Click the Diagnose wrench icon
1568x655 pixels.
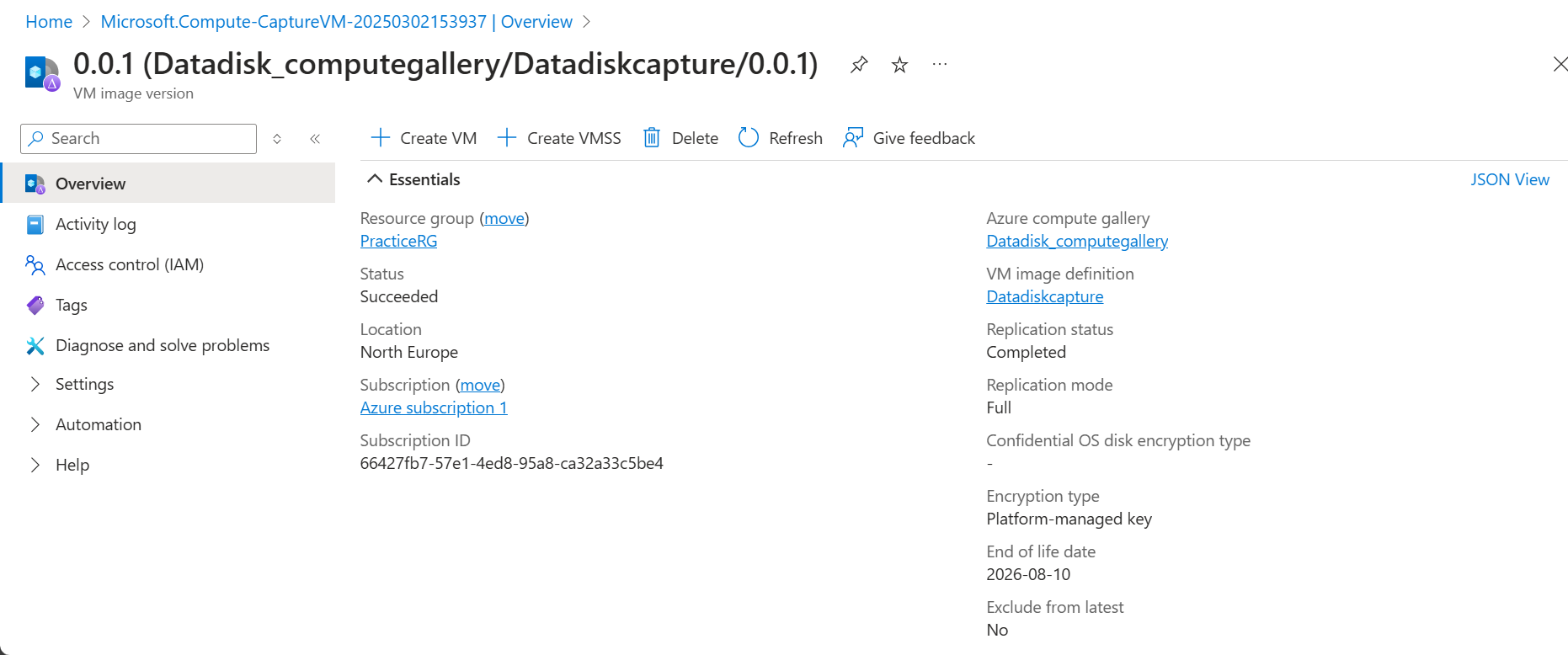point(35,345)
